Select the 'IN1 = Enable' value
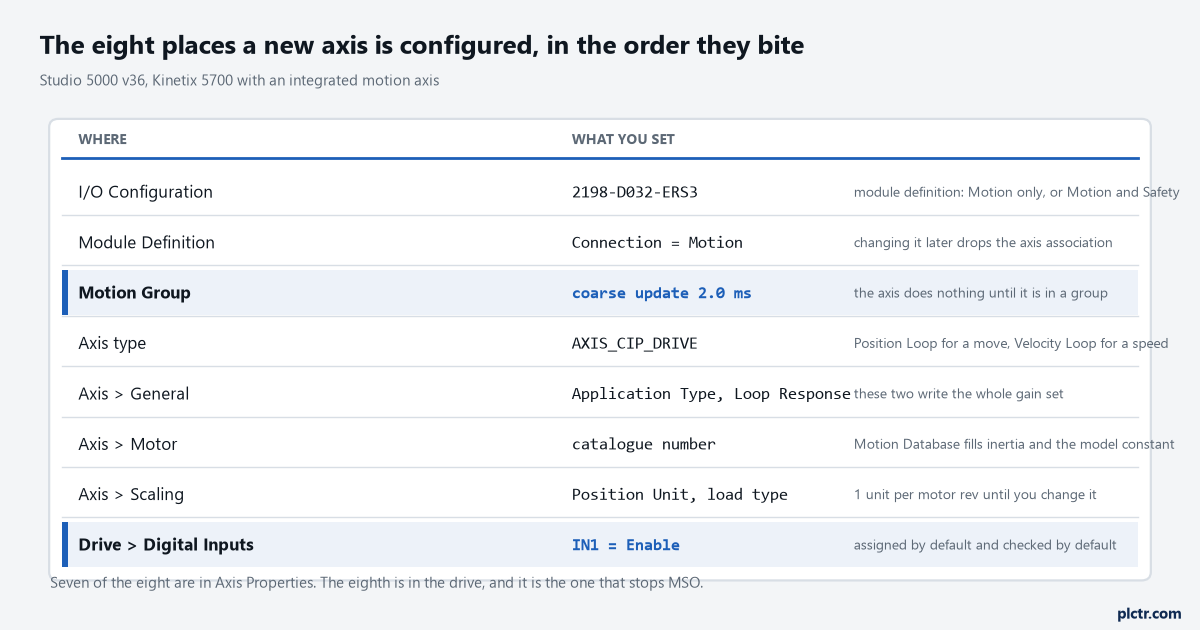The width and height of the screenshot is (1200, 630). pos(626,545)
